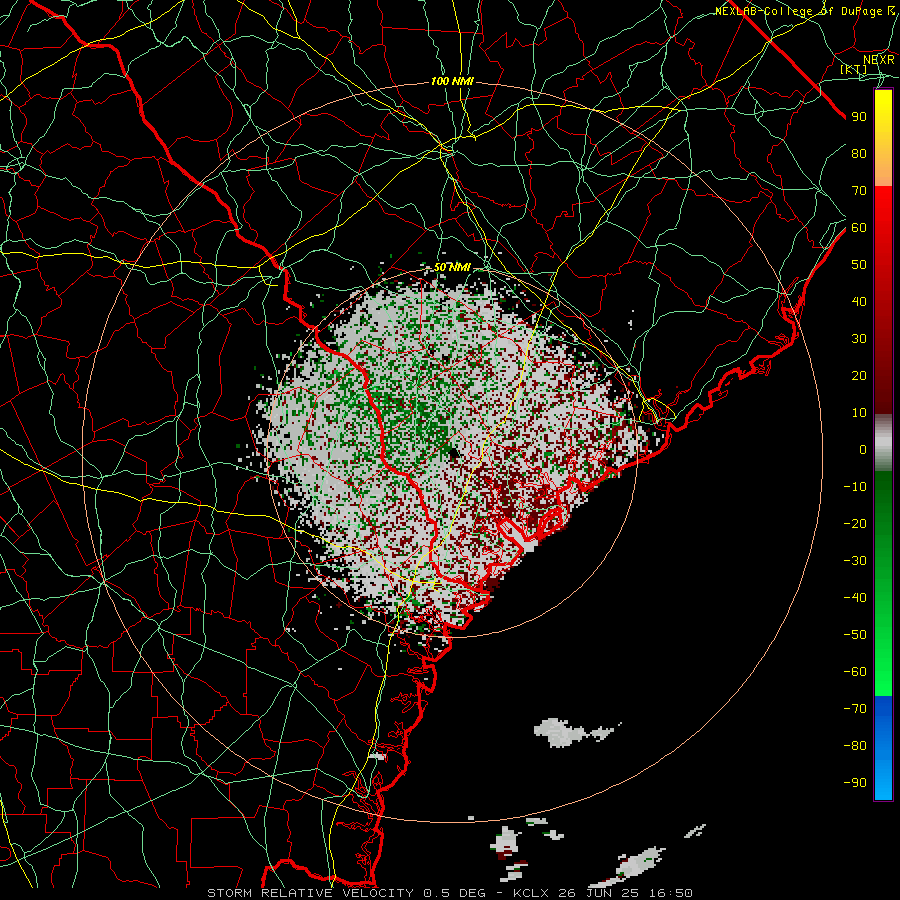Click the 90 knot value on the scale
The image size is (900, 900).
[859, 117]
